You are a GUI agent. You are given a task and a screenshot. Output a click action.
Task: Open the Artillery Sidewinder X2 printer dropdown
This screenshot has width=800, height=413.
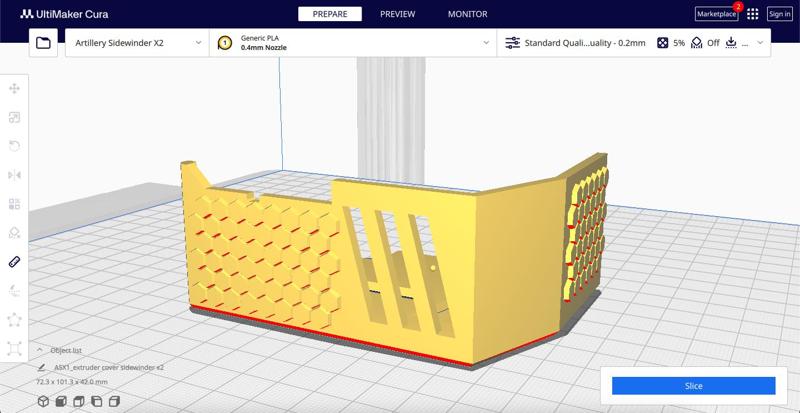(x=137, y=43)
